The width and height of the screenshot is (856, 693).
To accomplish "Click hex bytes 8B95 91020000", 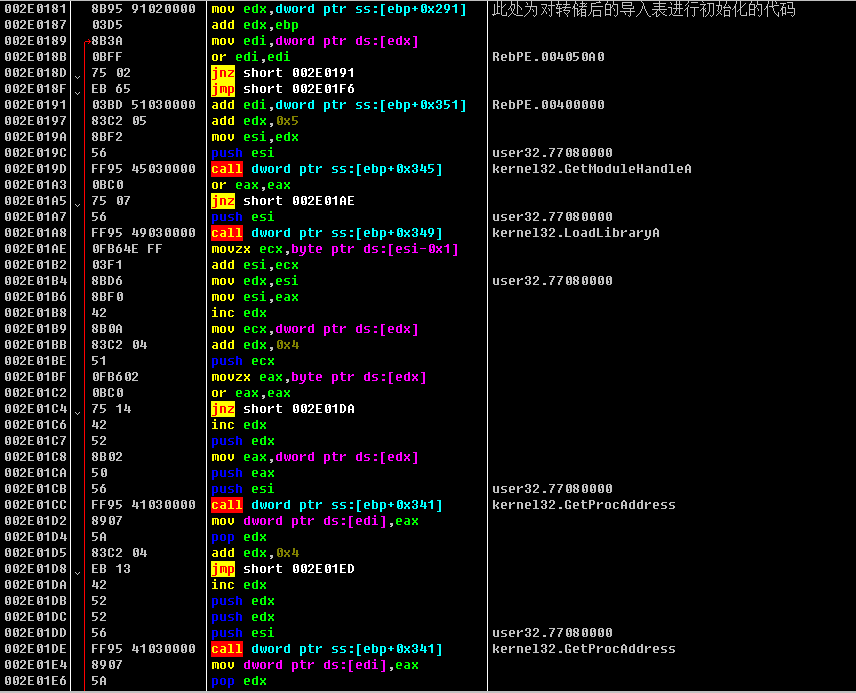I will [x=143, y=9].
